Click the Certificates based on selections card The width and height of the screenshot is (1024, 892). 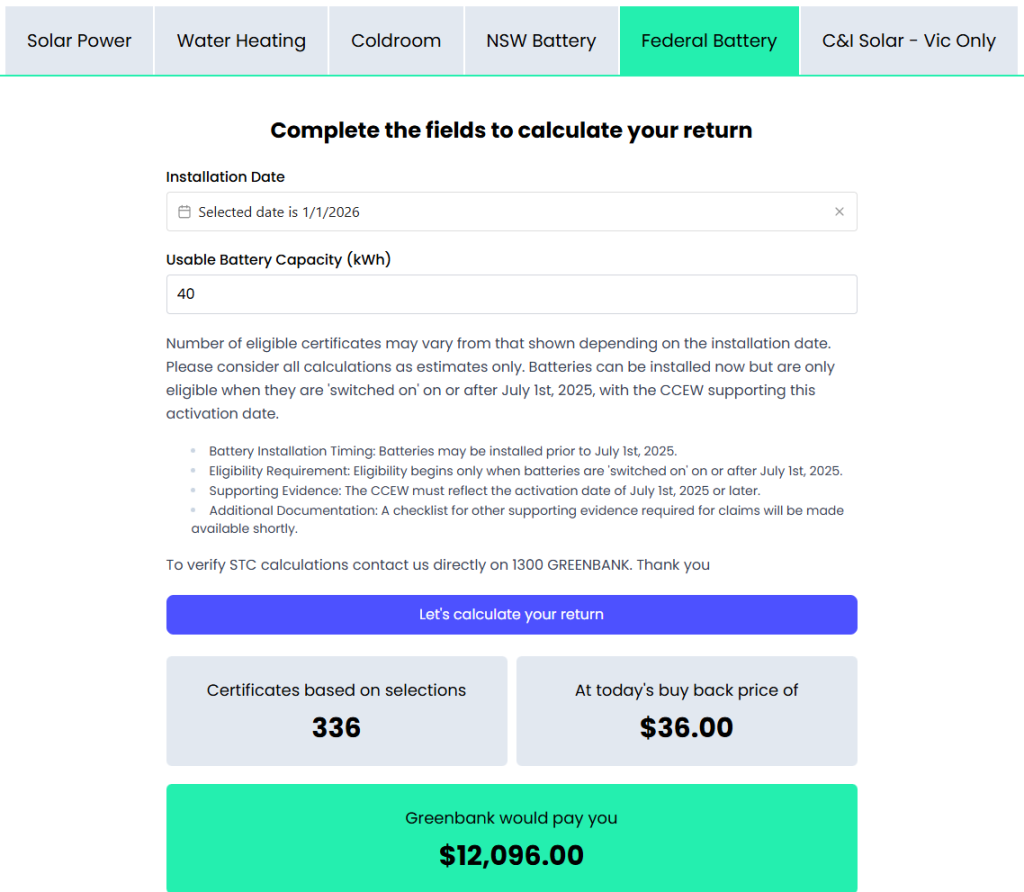tap(336, 691)
